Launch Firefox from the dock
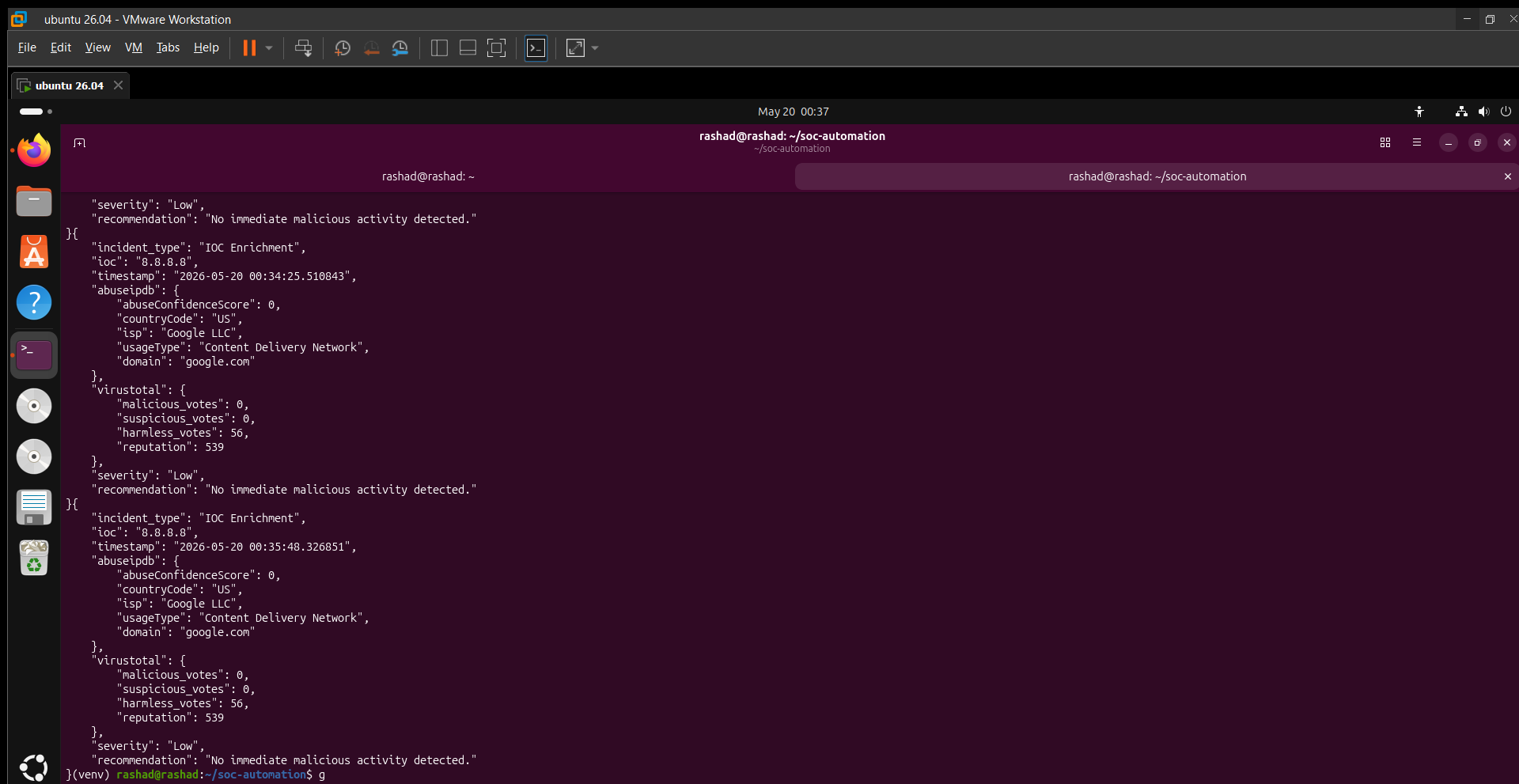This screenshot has width=1519, height=784. pyautogui.click(x=34, y=150)
